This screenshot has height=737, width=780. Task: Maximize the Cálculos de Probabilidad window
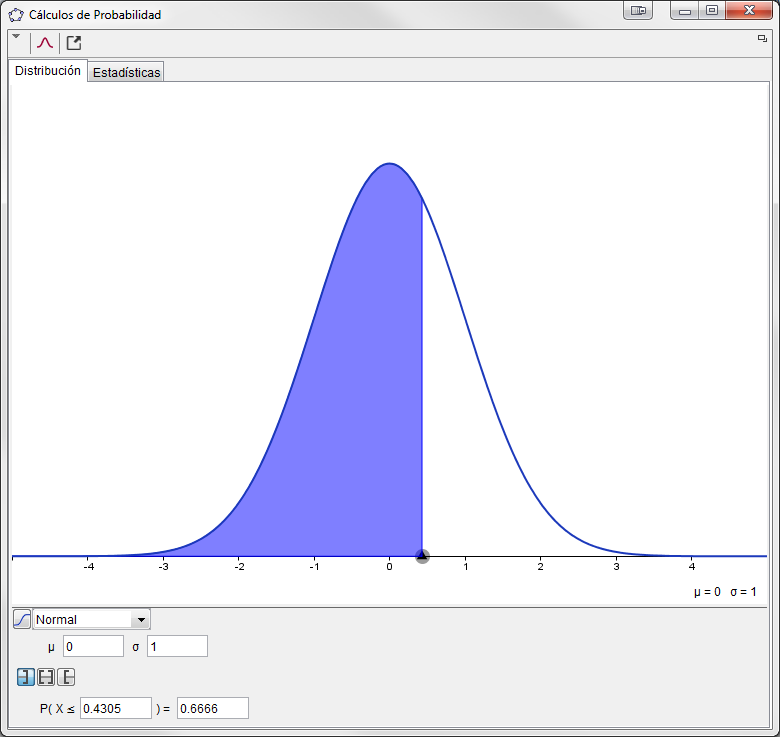click(711, 11)
